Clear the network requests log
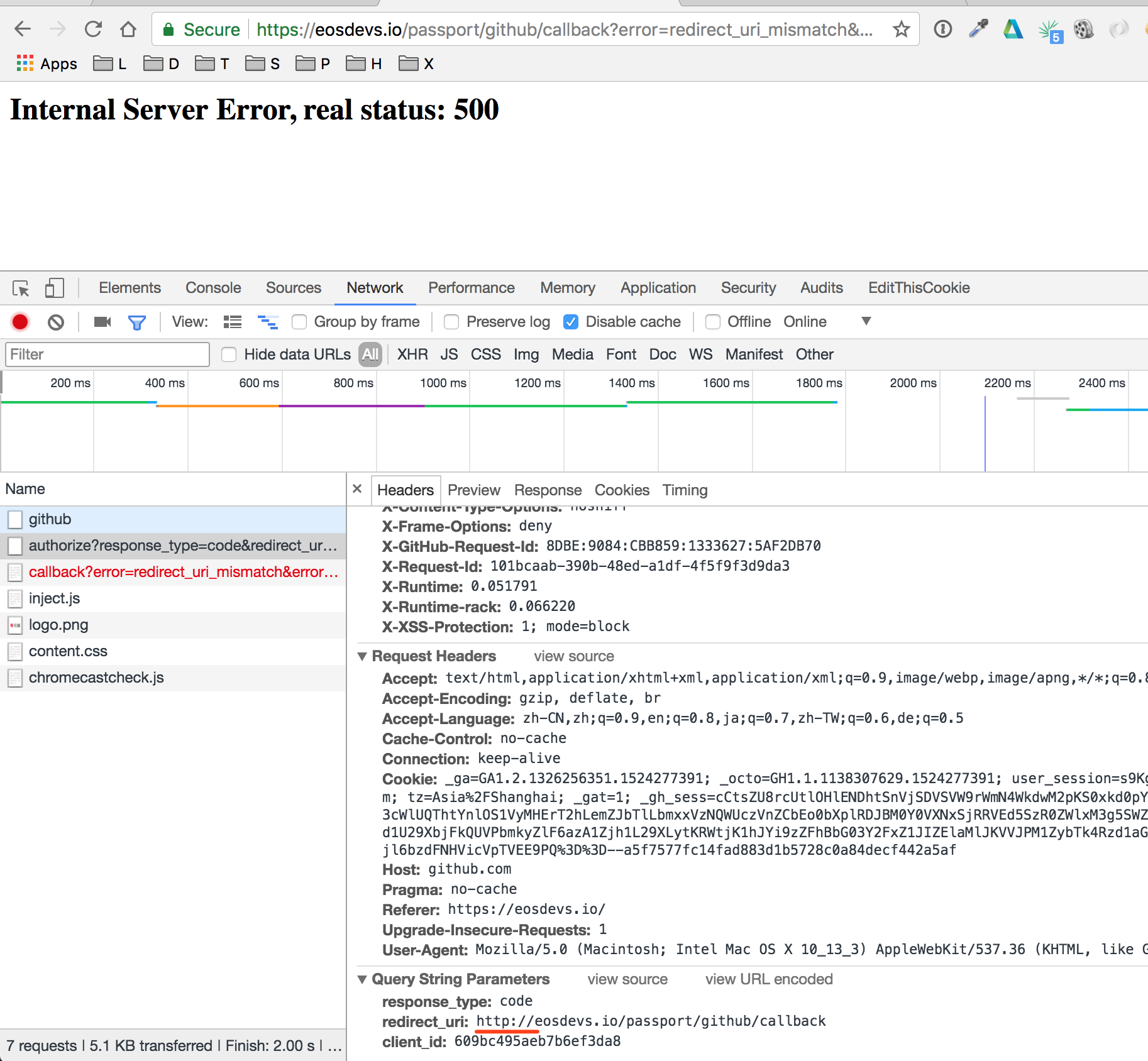Screen dimensions: 1148x1061 click(x=56, y=322)
